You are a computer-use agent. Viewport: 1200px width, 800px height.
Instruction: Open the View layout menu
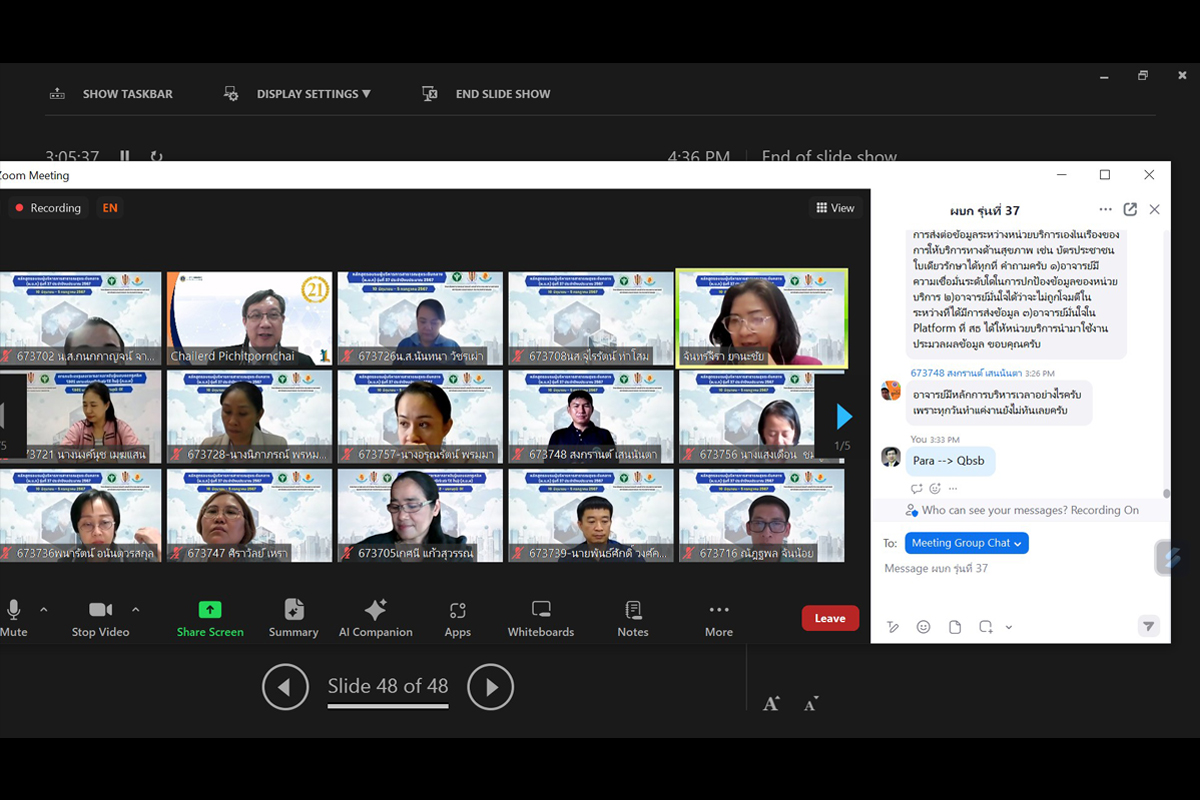coord(836,208)
